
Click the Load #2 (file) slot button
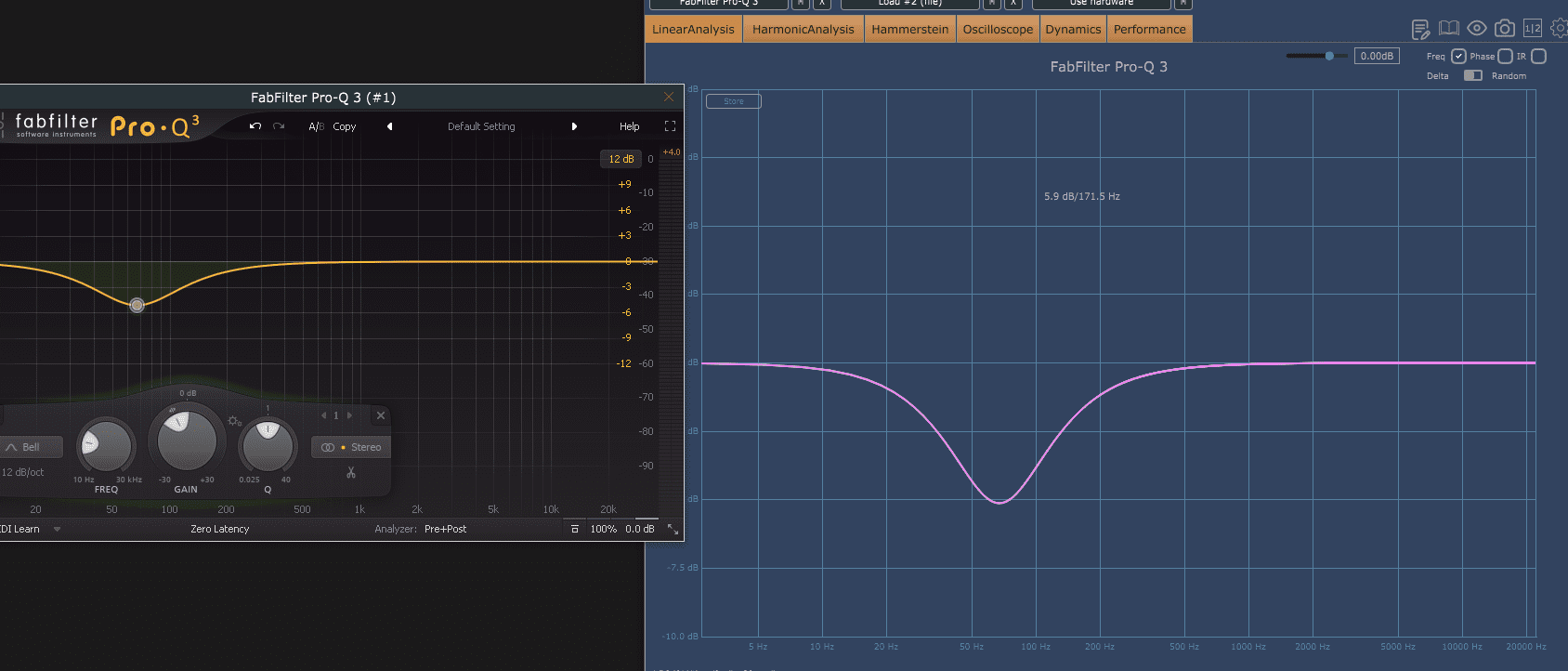click(x=910, y=4)
